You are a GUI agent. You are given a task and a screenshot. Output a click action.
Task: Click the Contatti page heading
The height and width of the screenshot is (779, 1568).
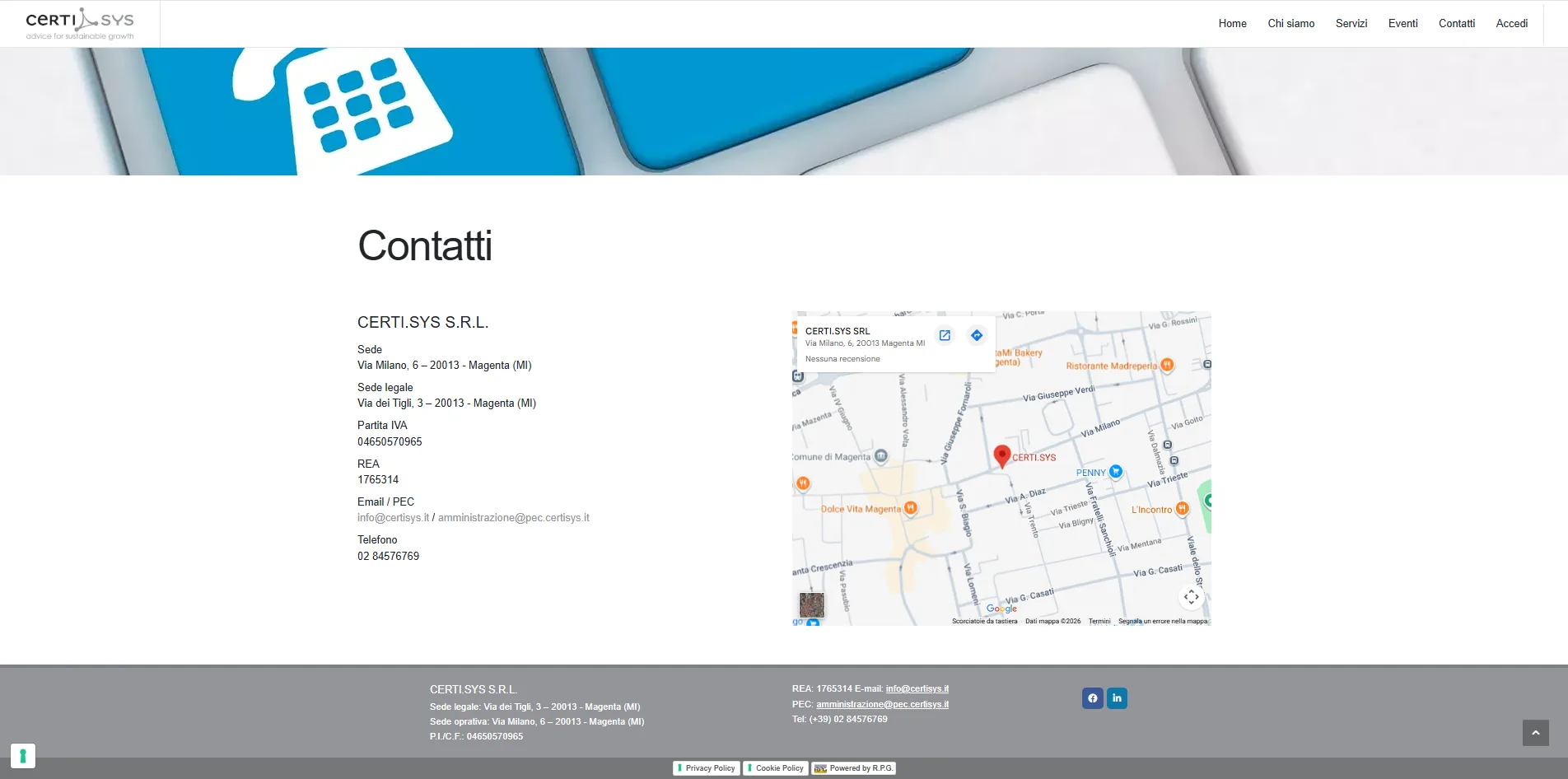click(425, 246)
